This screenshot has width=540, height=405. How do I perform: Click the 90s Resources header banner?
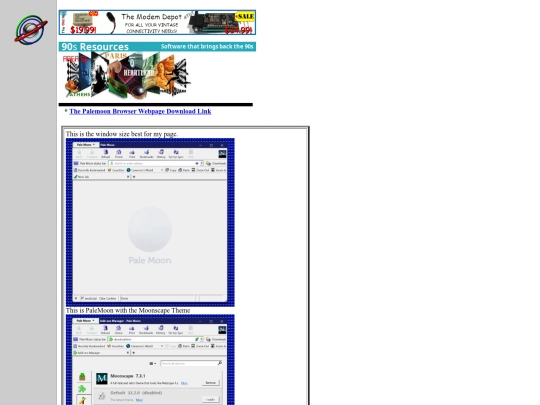tap(157, 46)
